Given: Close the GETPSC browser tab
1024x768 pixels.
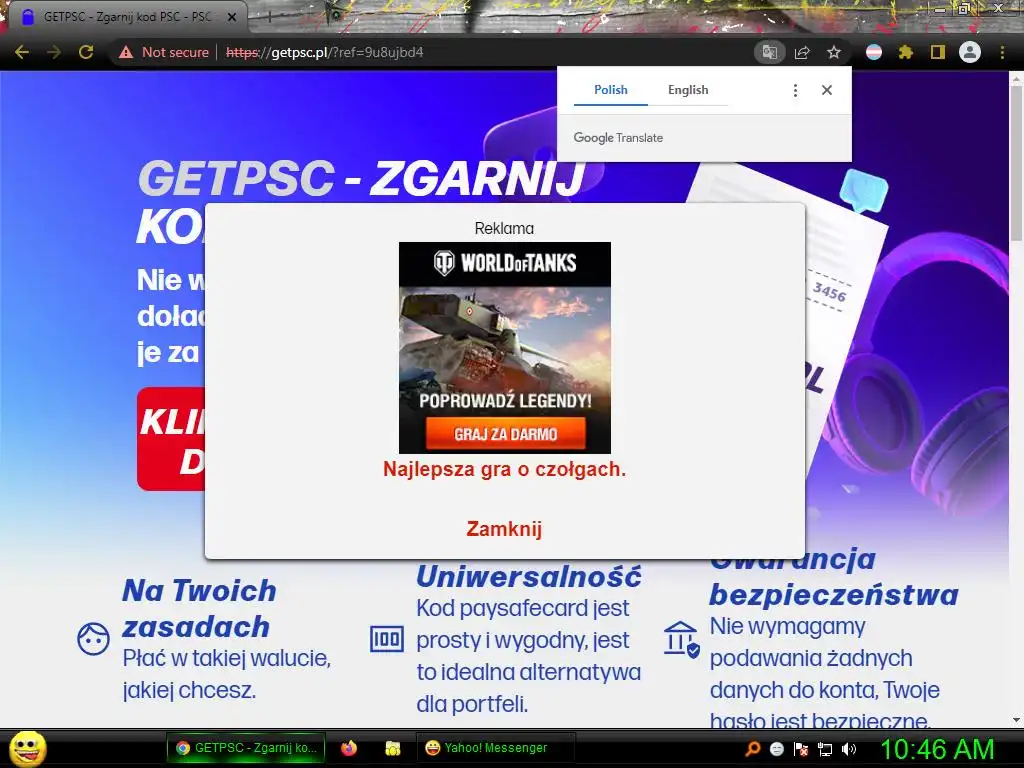Looking at the screenshot, I should [231, 17].
